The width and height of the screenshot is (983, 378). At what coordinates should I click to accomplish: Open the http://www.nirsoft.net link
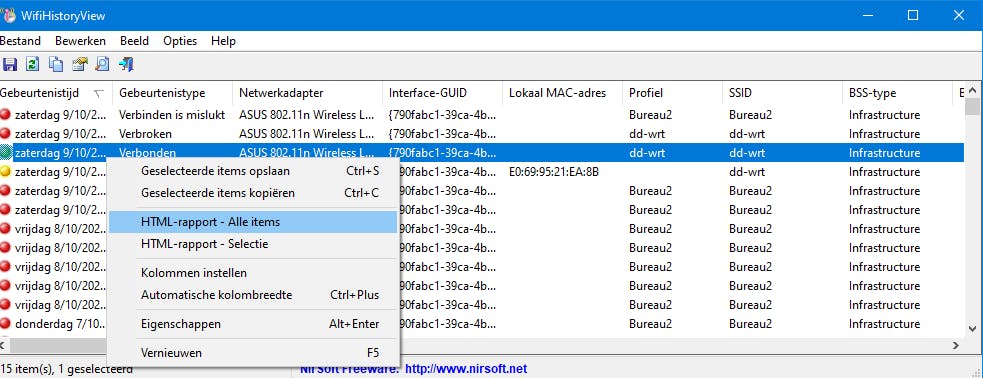point(466,369)
